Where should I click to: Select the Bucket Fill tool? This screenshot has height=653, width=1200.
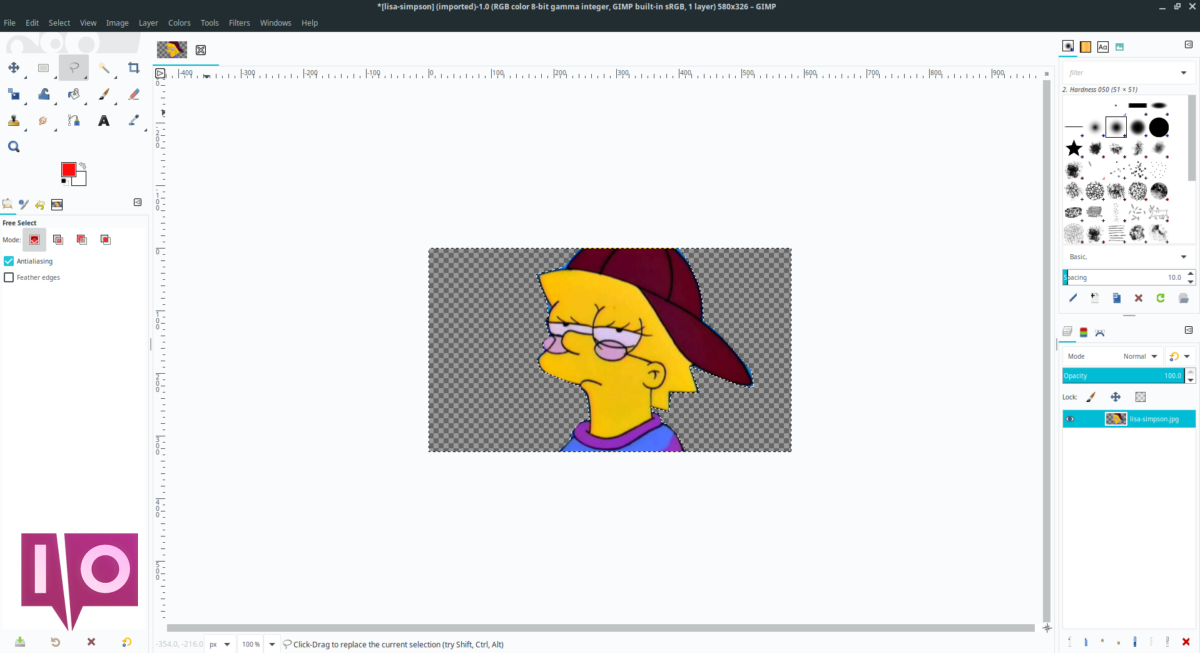click(x=73, y=94)
